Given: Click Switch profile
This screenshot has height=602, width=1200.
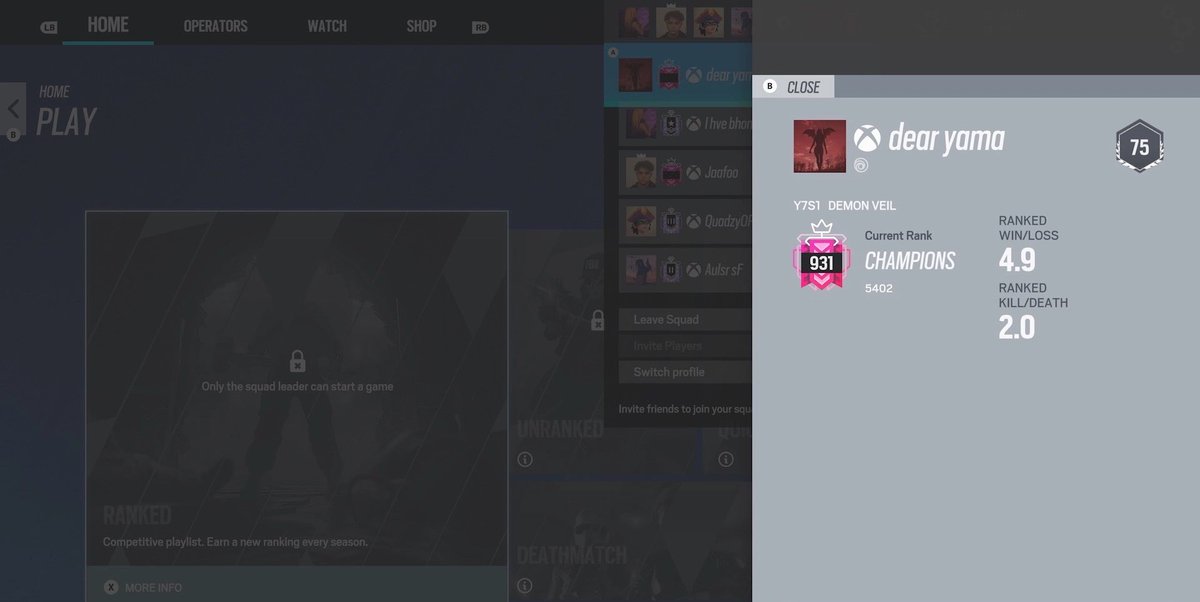Looking at the screenshot, I should pyautogui.click(x=685, y=372).
